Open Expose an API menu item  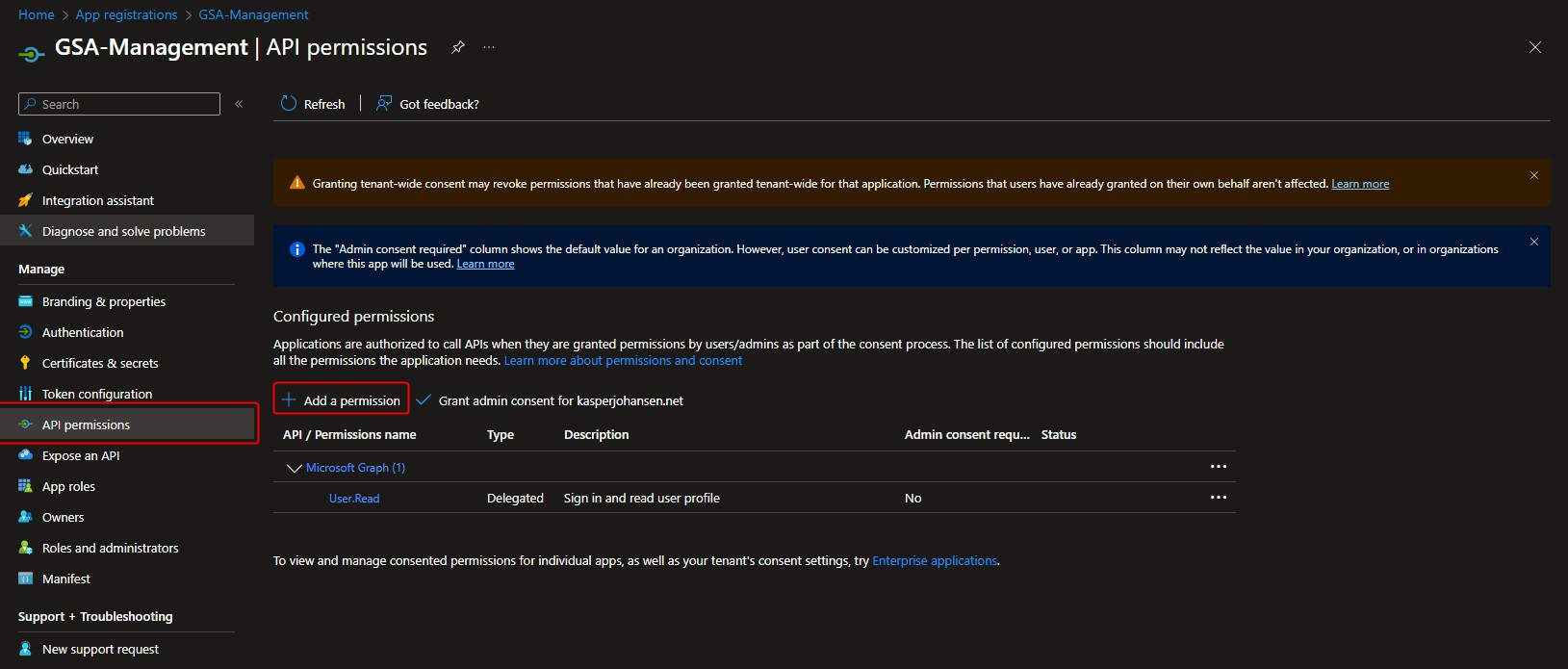(x=81, y=455)
